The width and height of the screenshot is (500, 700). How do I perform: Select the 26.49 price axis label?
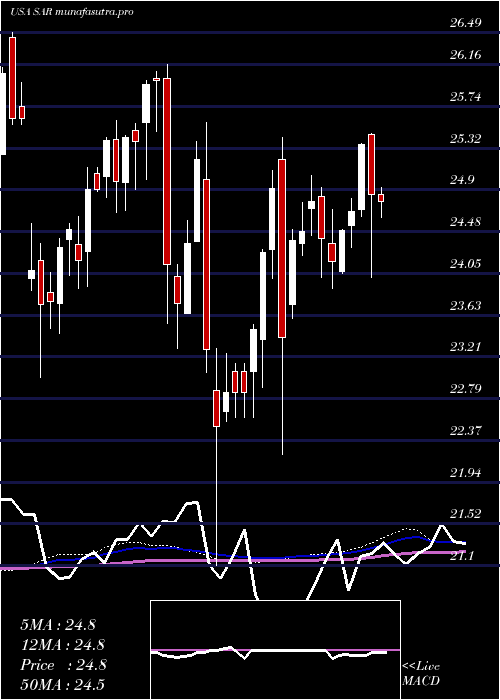click(x=465, y=22)
